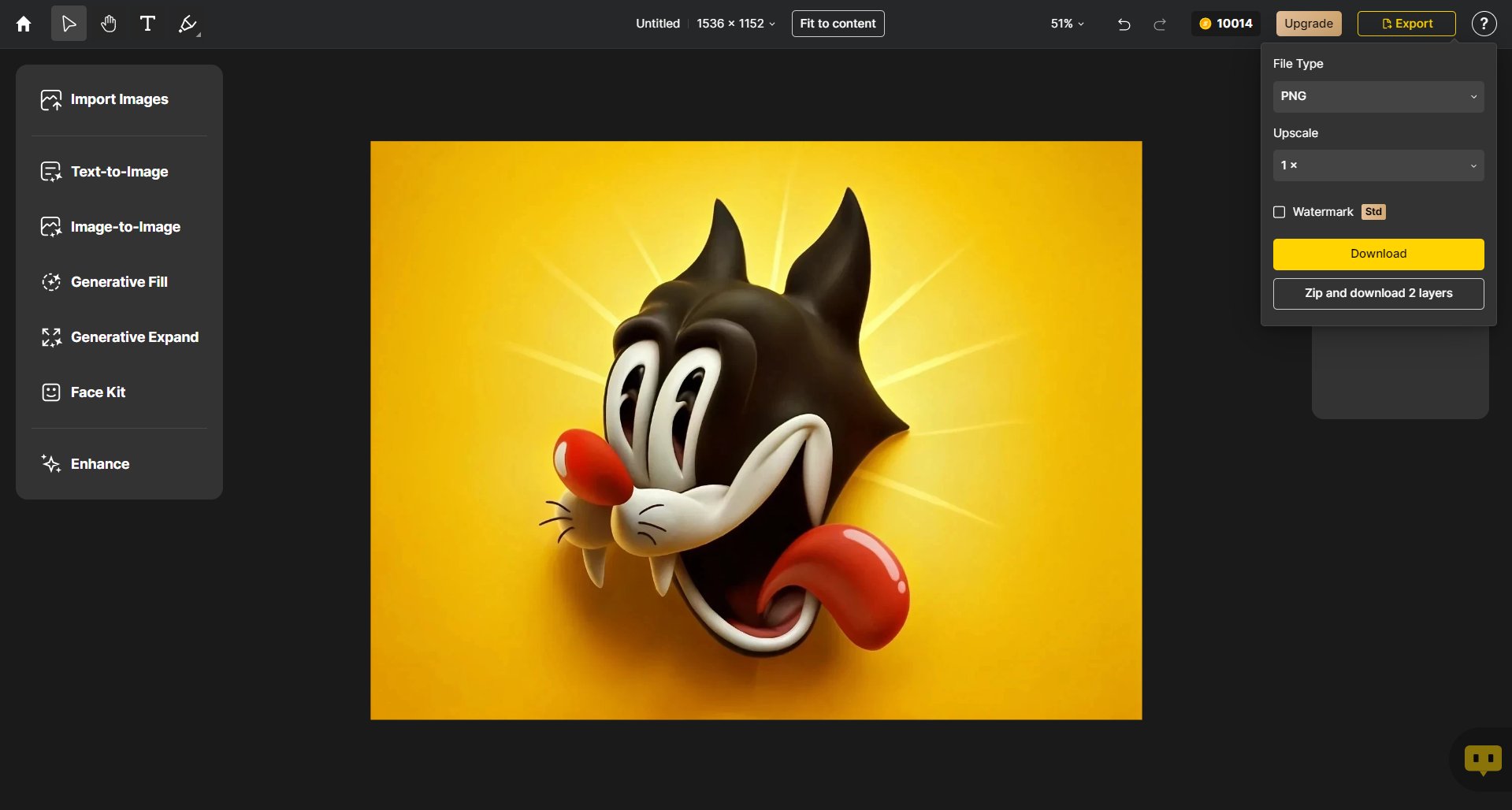Expand the canvas size 1536 × 1152 menu

tap(736, 24)
